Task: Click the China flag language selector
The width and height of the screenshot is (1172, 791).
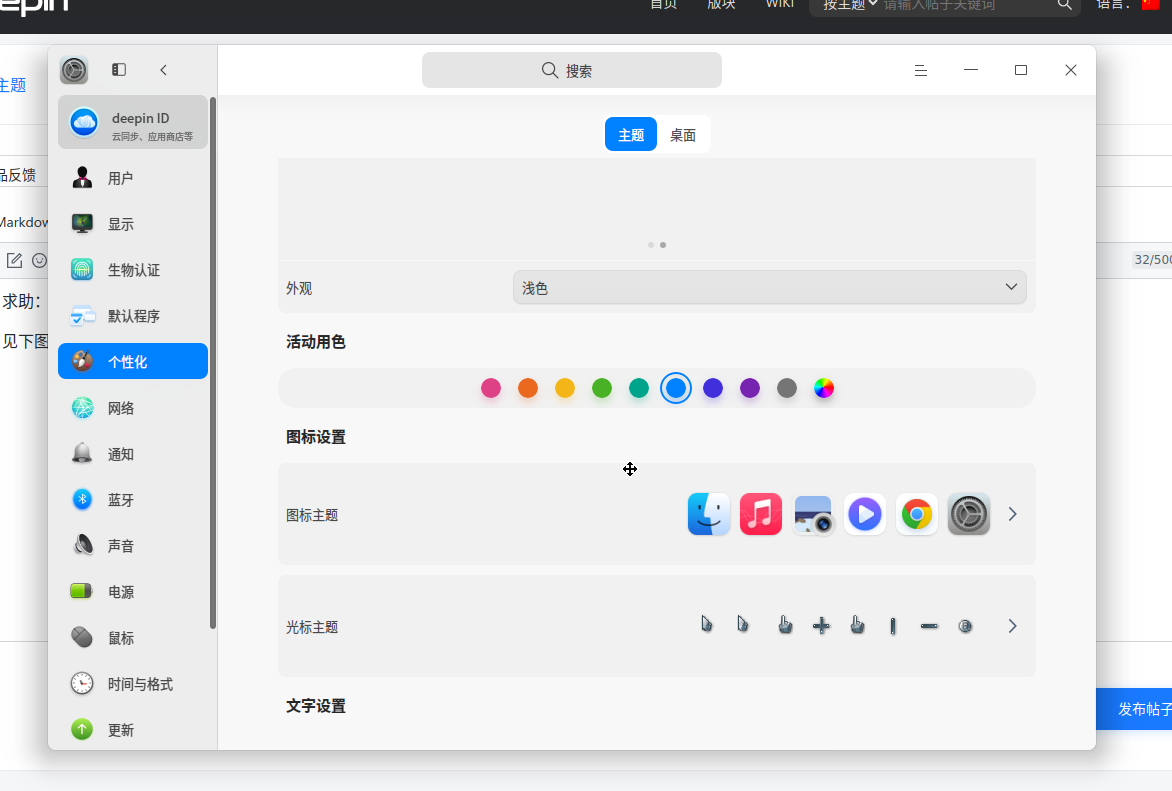Action: tap(1151, 4)
